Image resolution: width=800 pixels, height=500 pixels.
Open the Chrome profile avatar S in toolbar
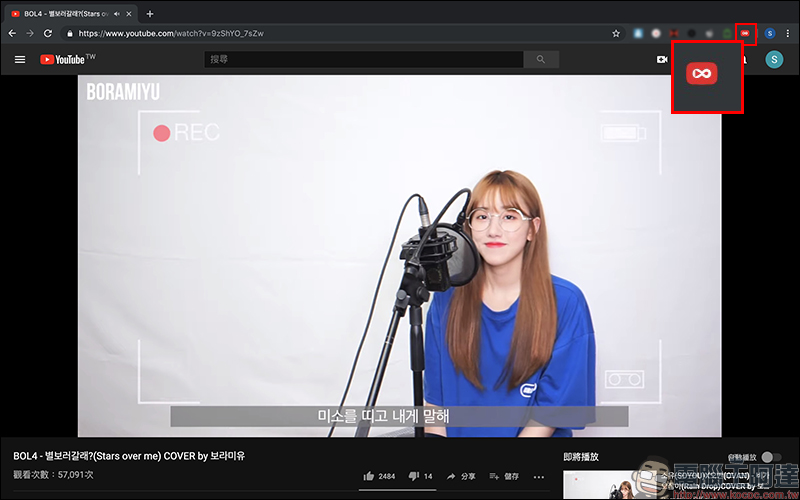tap(770, 33)
